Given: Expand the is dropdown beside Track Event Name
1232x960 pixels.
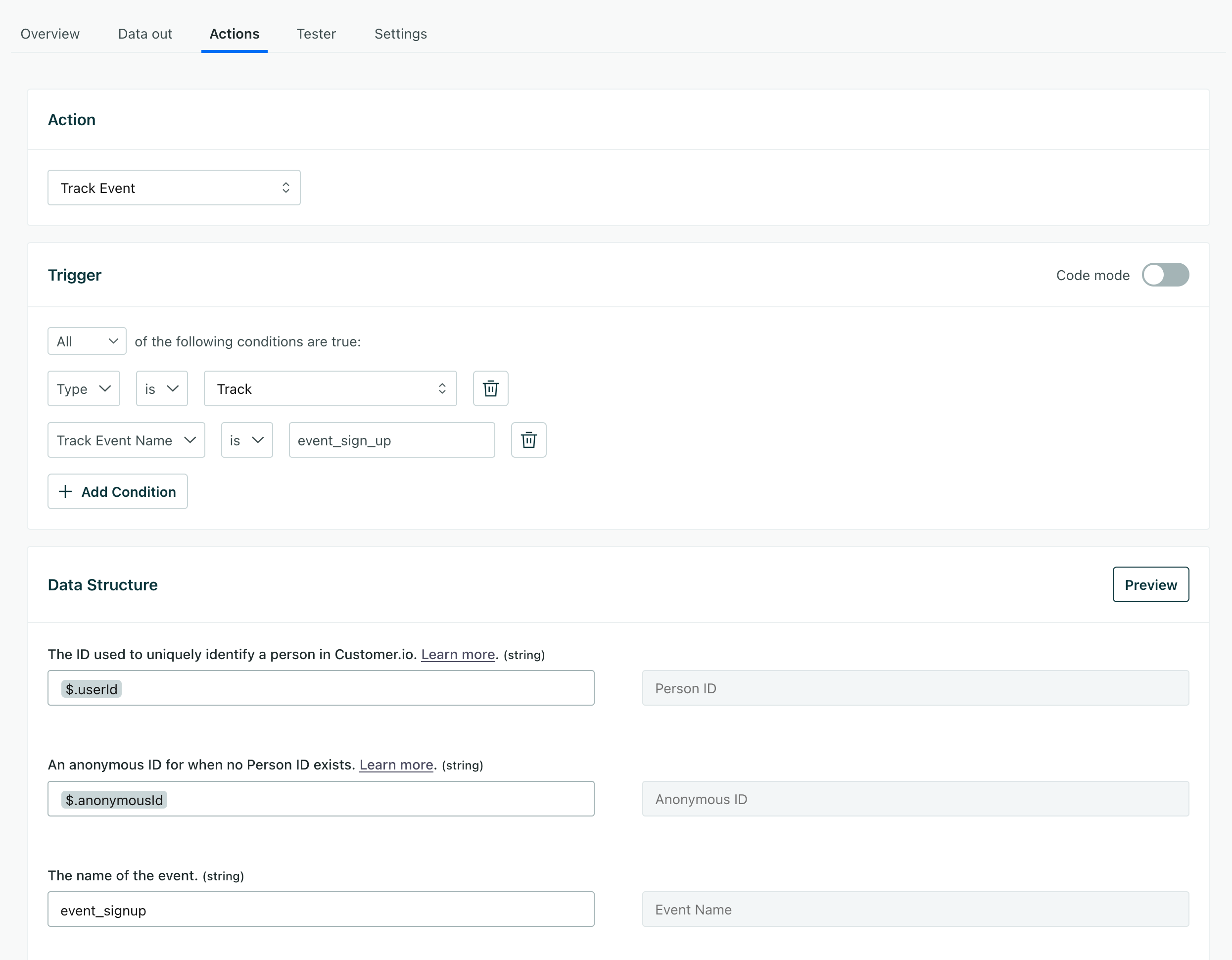Looking at the screenshot, I should (246, 440).
